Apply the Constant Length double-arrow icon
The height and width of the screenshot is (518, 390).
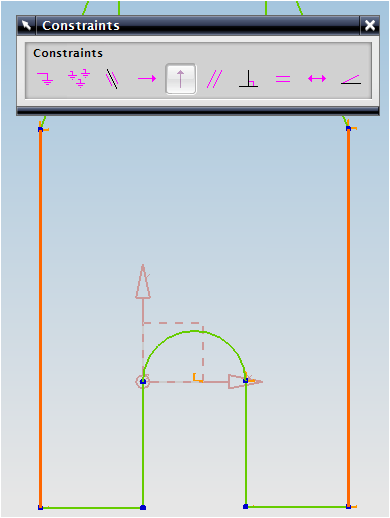point(317,79)
